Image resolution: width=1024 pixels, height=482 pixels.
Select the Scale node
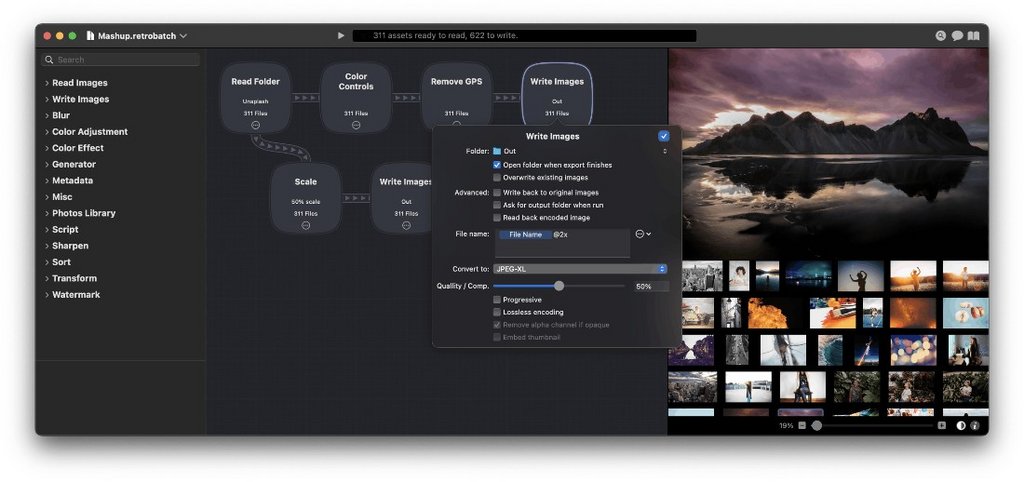tap(306, 198)
